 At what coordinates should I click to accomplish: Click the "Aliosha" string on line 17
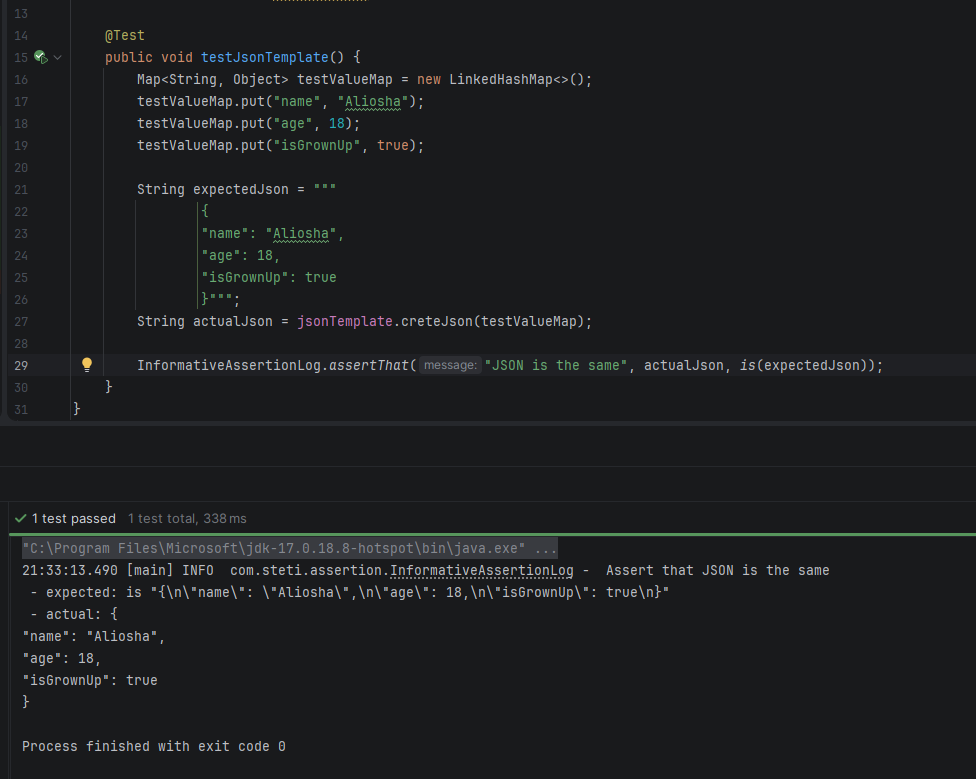pos(373,101)
